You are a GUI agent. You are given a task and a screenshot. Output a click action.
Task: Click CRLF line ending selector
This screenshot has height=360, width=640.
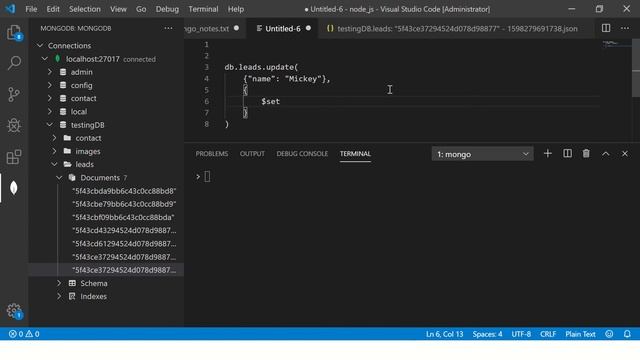548,334
